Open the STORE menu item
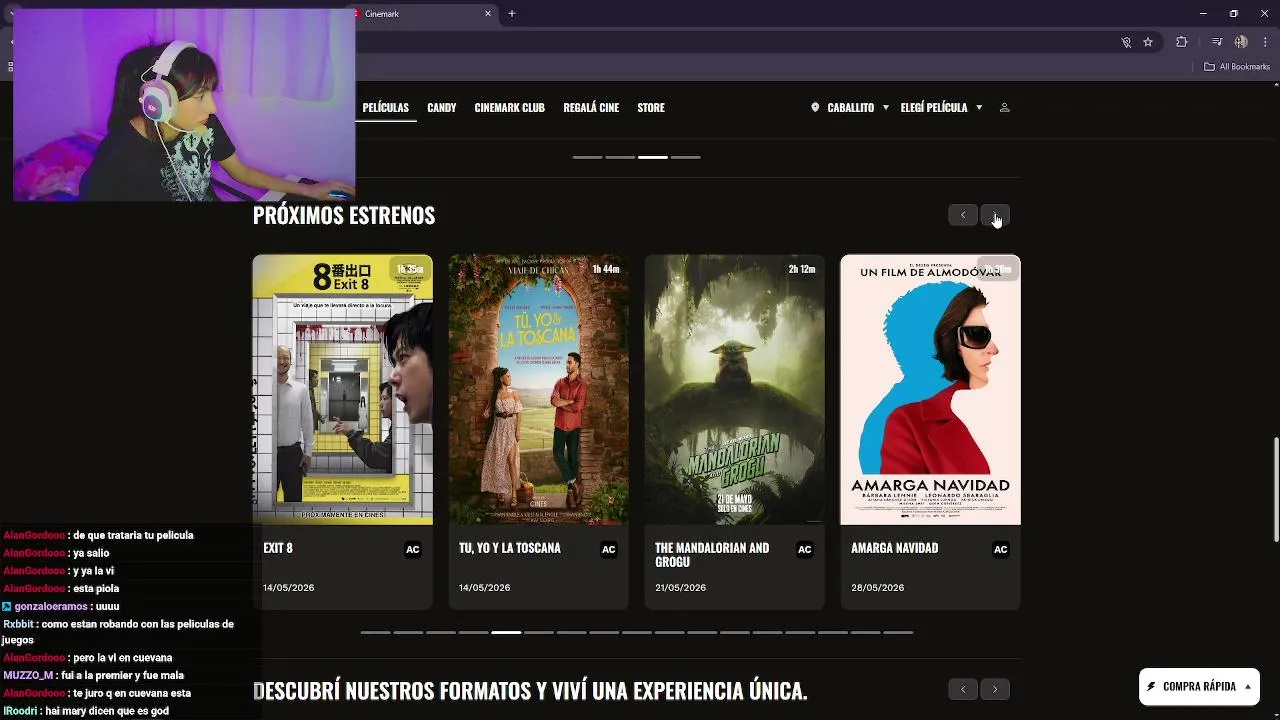Screen dimensions: 1280x720 click(651, 107)
